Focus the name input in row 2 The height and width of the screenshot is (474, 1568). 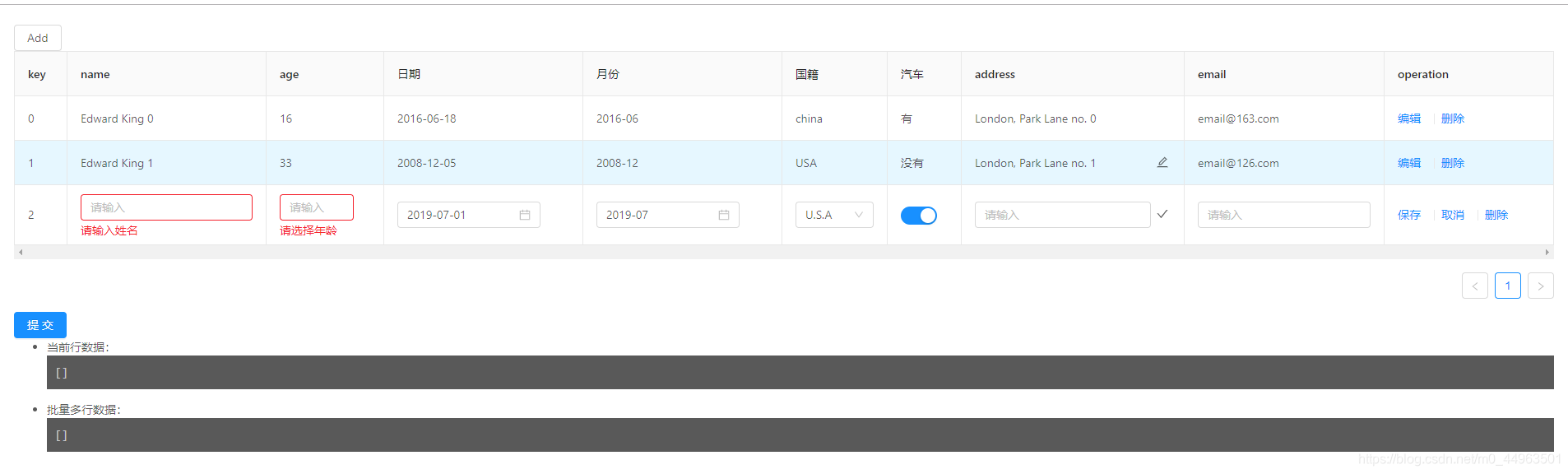166,207
